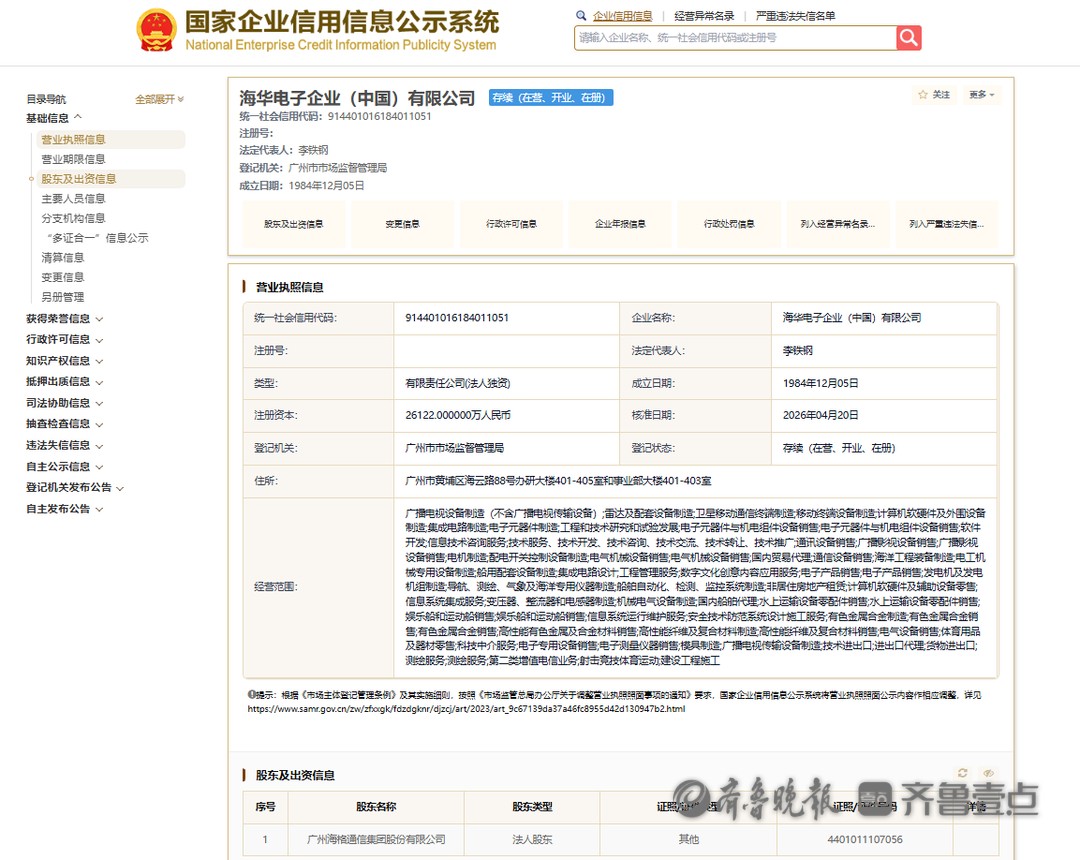The width and height of the screenshot is (1080, 860).
Task: Expand the 违法失信信息 section
Action: click(65, 445)
